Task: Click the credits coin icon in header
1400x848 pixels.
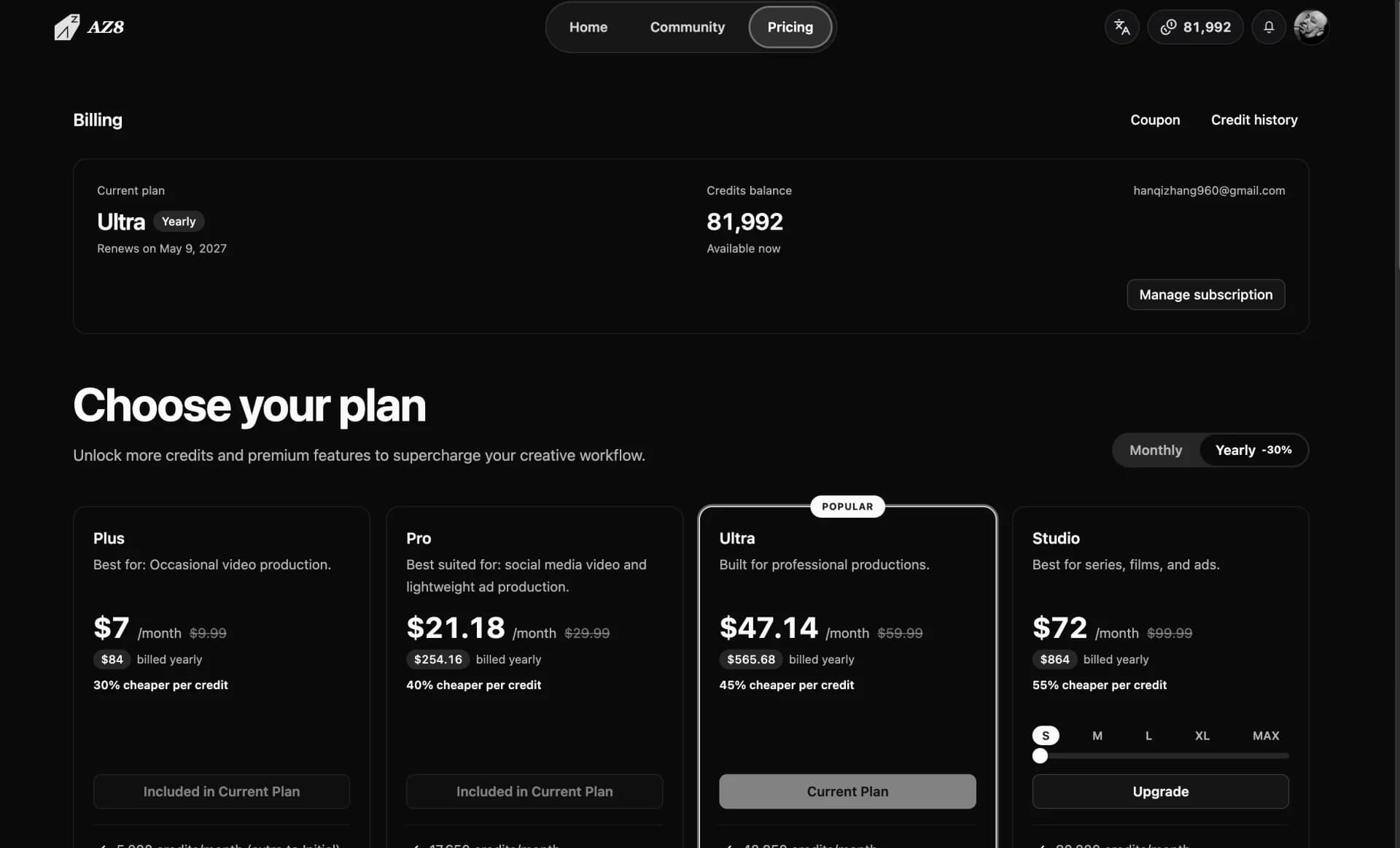Action: click(x=1168, y=27)
